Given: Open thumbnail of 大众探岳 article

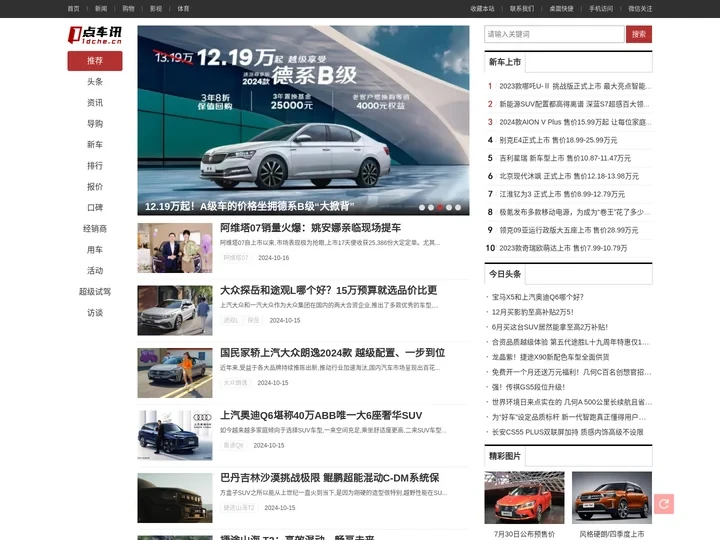Looking at the screenshot, I should click(x=175, y=310).
